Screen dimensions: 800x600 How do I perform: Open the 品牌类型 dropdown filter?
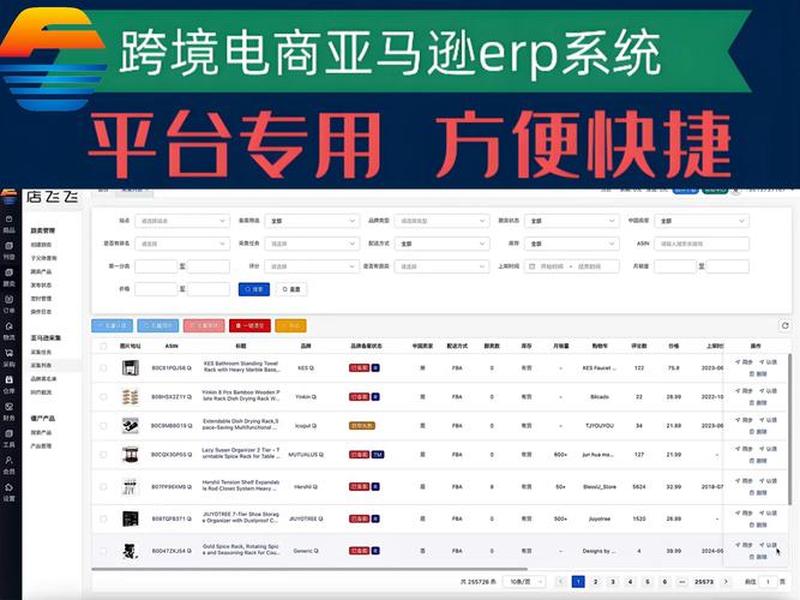click(x=442, y=221)
